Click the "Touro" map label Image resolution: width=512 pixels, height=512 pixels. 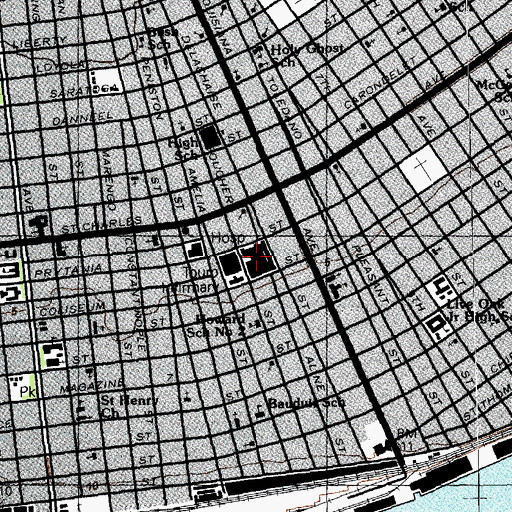click(200, 273)
